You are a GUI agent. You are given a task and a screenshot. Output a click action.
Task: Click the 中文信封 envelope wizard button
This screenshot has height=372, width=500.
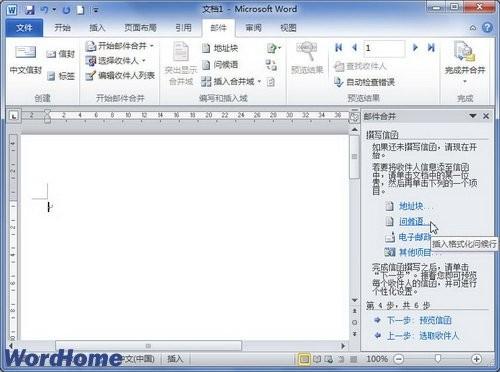[26, 60]
